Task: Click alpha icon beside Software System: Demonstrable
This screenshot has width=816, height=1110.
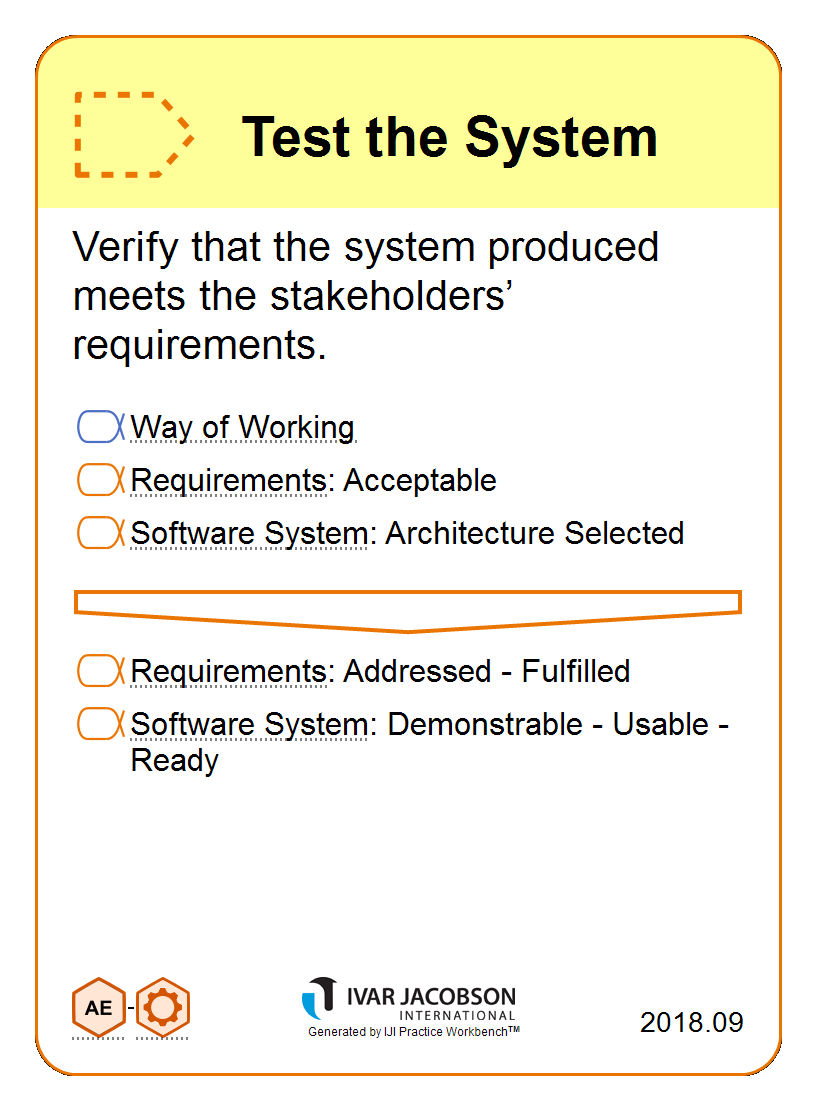Action: click(x=100, y=724)
